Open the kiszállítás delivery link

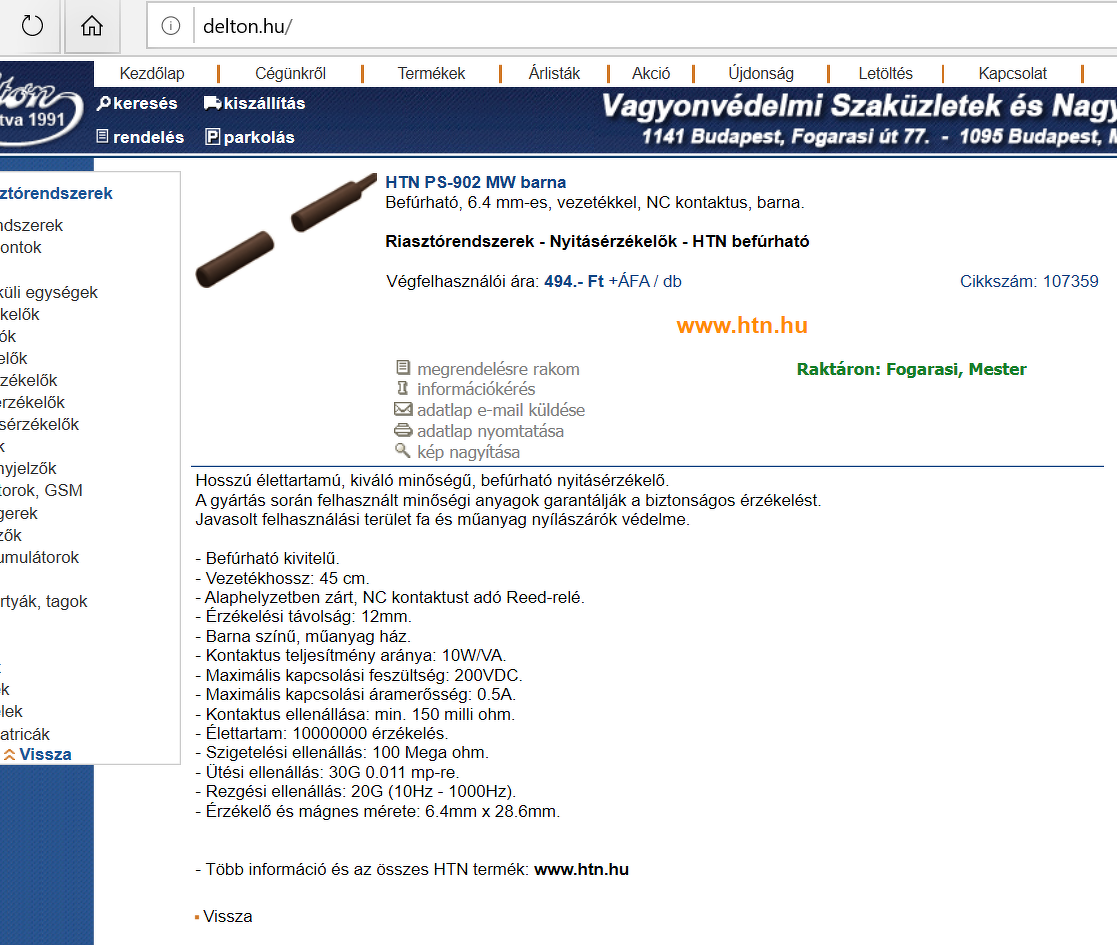tap(264, 103)
